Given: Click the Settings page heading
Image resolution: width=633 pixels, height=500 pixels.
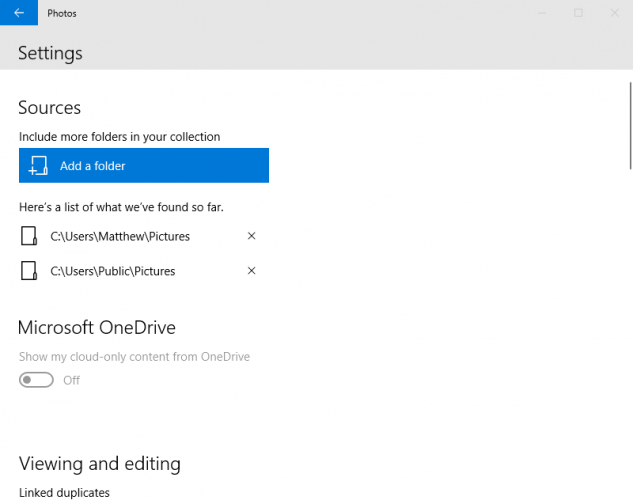Looking at the screenshot, I should pyautogui.click(x=50, y=53).
